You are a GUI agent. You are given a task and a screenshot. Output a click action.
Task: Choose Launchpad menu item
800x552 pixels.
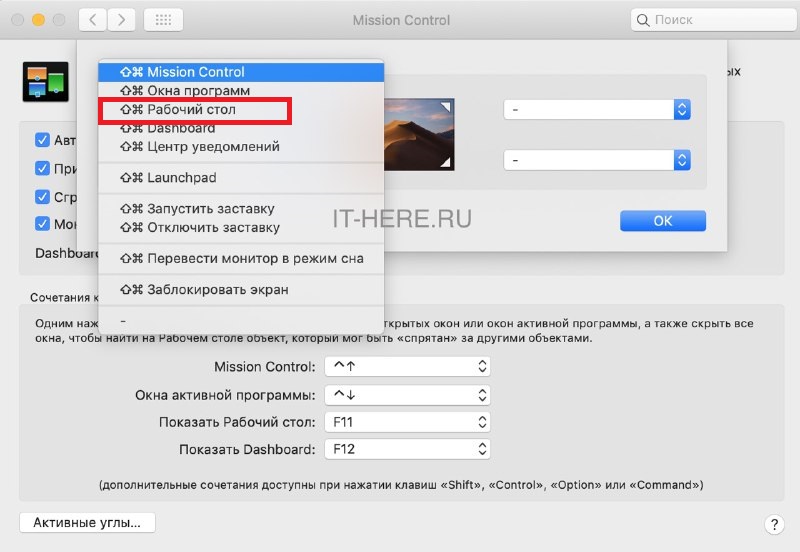[x=241, y=178]
